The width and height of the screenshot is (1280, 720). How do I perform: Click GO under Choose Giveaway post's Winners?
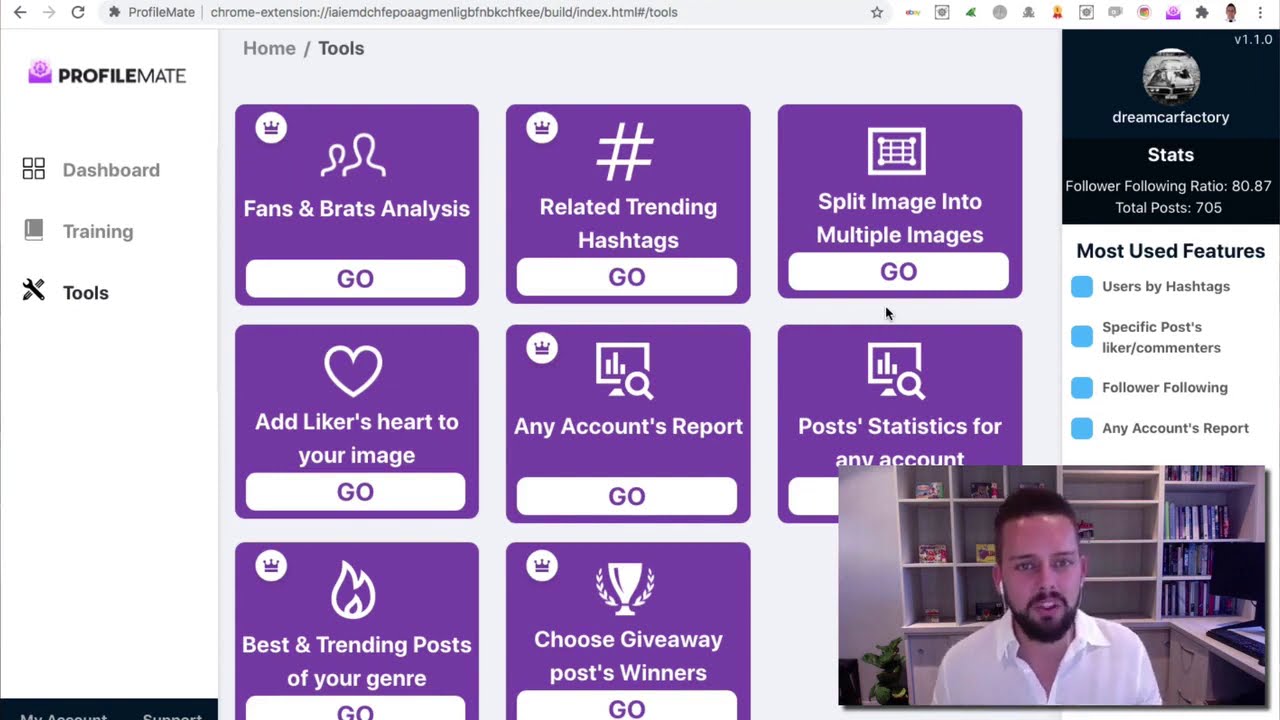[627, 707]
